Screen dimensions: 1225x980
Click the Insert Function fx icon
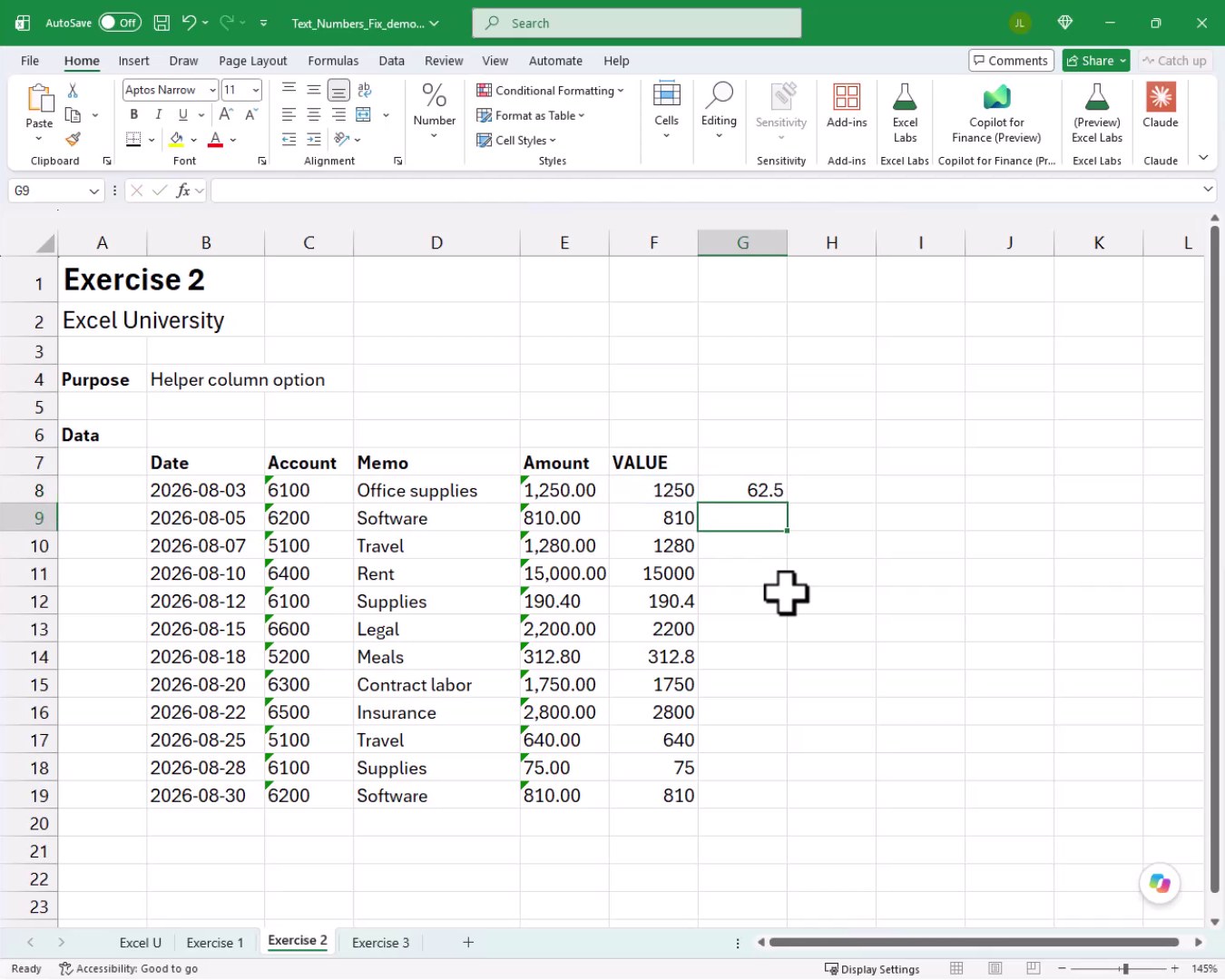[183, 191]
